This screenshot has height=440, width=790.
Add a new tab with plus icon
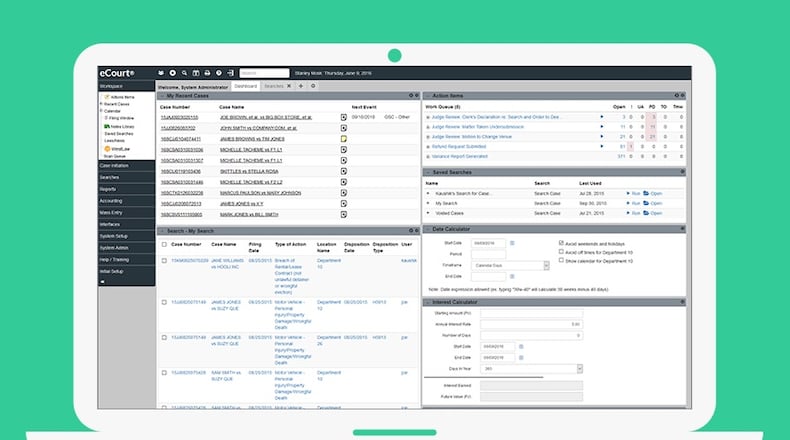click(301, 86)
